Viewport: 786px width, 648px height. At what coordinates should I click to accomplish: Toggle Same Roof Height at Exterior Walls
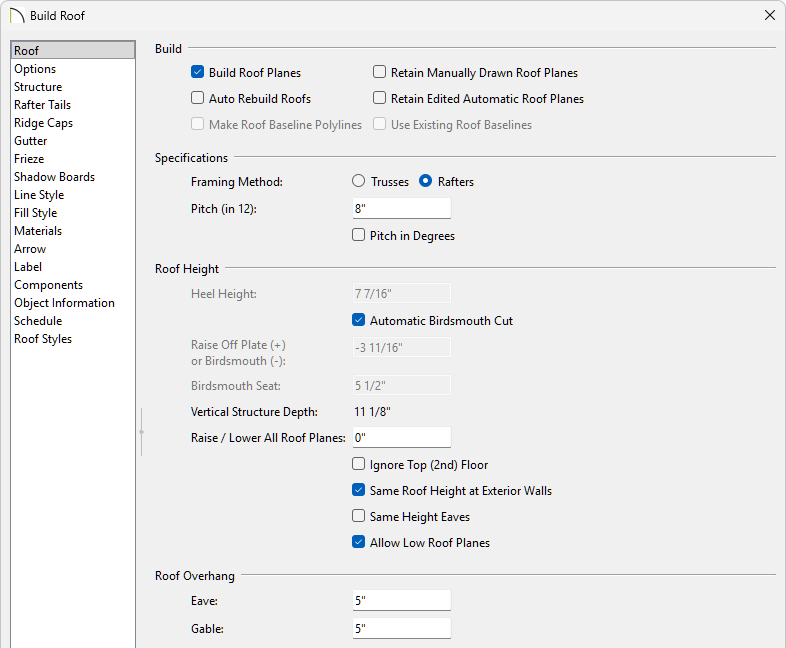click(359, 491)
